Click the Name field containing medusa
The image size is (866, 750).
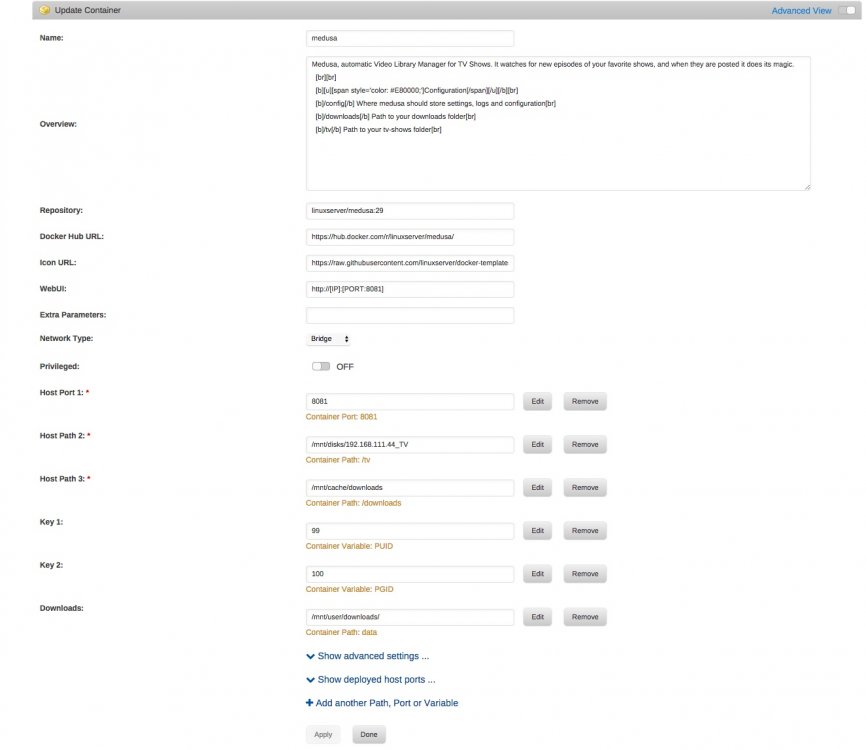(x=410, y=38)
